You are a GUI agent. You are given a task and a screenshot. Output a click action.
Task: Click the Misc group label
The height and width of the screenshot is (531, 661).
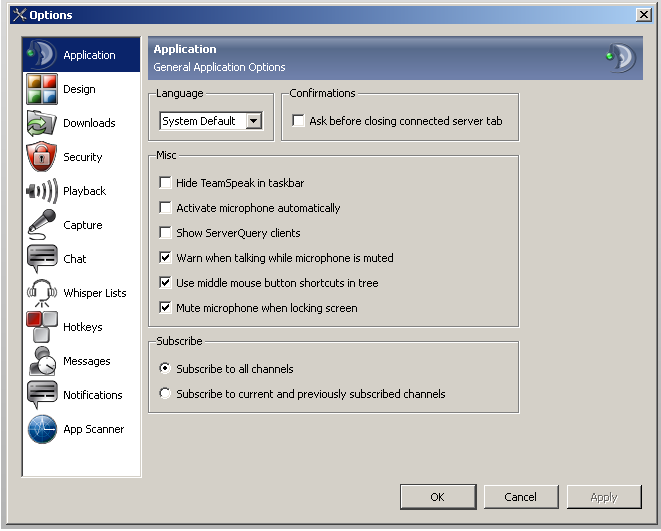[x=166, y=155]
